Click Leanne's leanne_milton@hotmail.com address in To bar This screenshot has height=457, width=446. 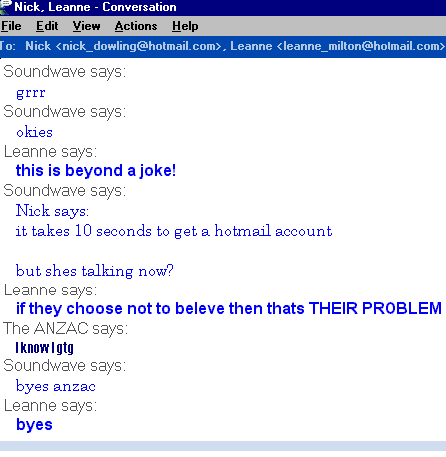pyautogui.click(x=338, y=46)
